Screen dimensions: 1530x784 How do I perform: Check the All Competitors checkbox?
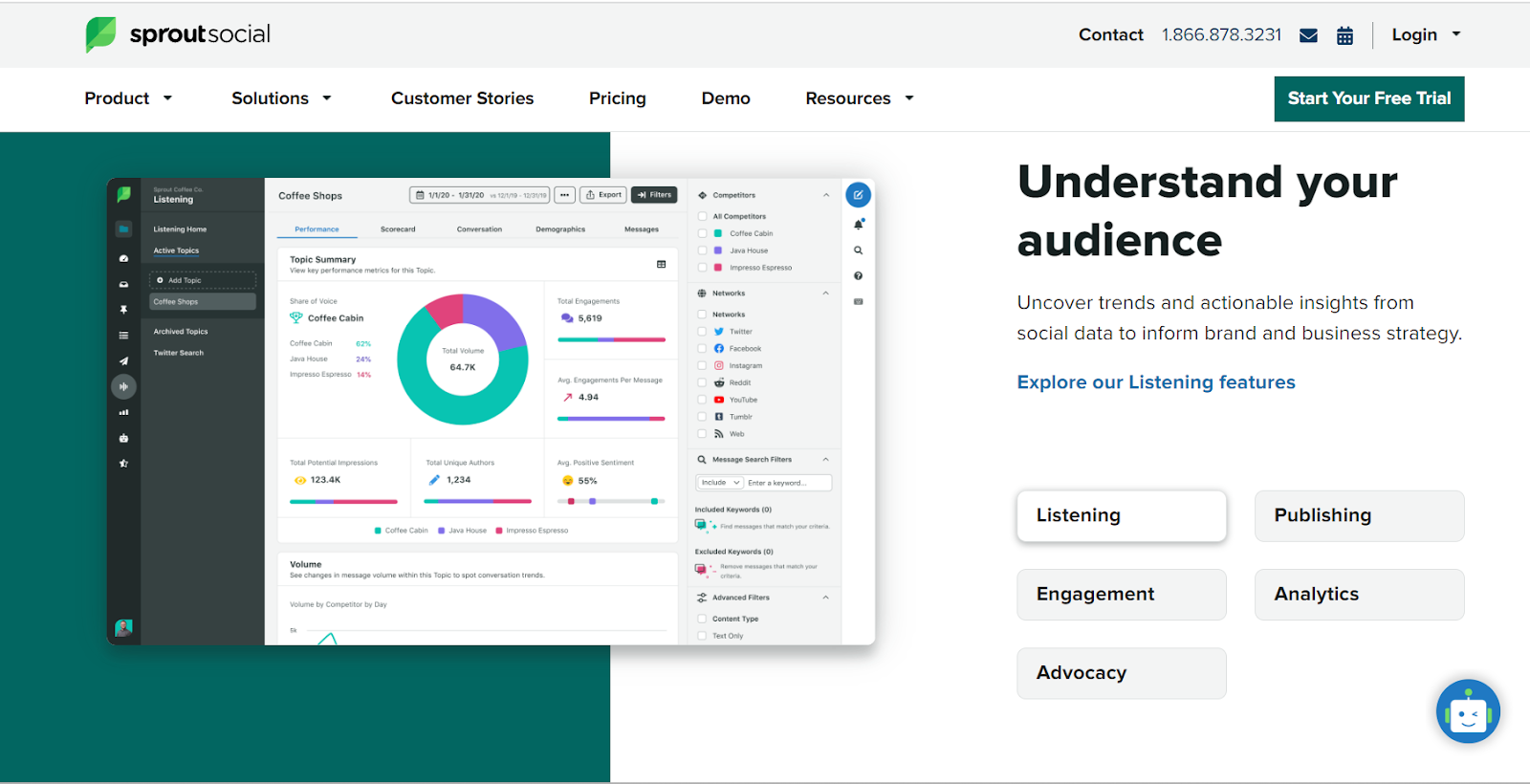click(x=702, y=216)
